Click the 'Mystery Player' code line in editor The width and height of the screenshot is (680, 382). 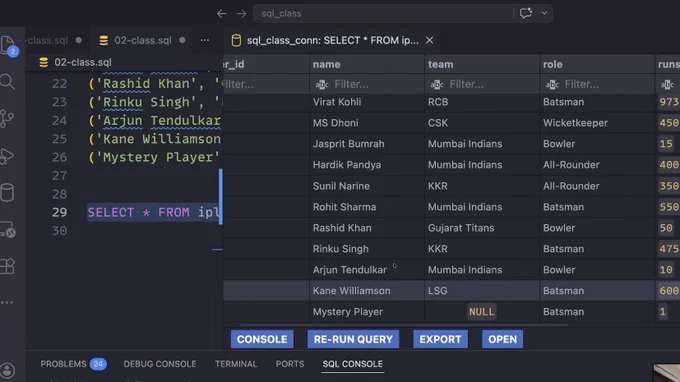[154, 157]
